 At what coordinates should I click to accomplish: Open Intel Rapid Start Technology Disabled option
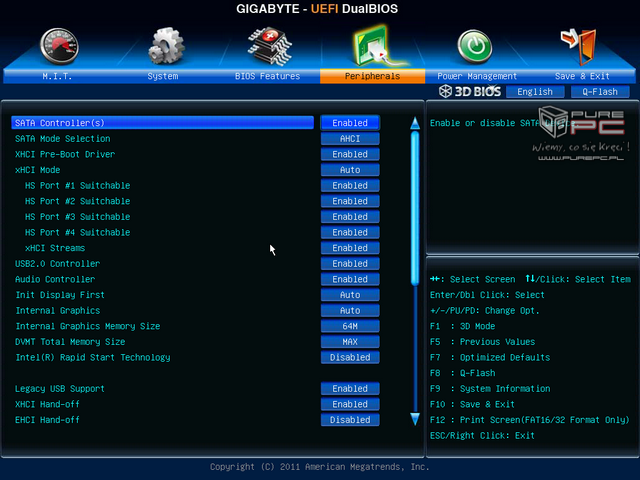(350, 358)
